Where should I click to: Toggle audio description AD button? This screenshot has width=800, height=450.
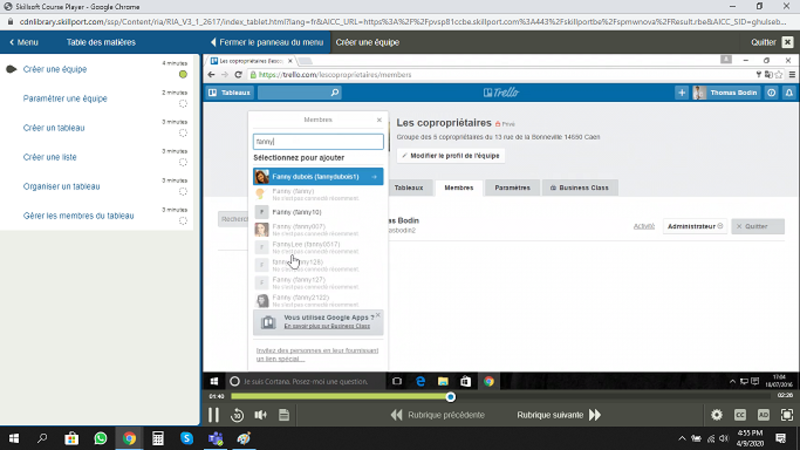[x=763, y=415]
